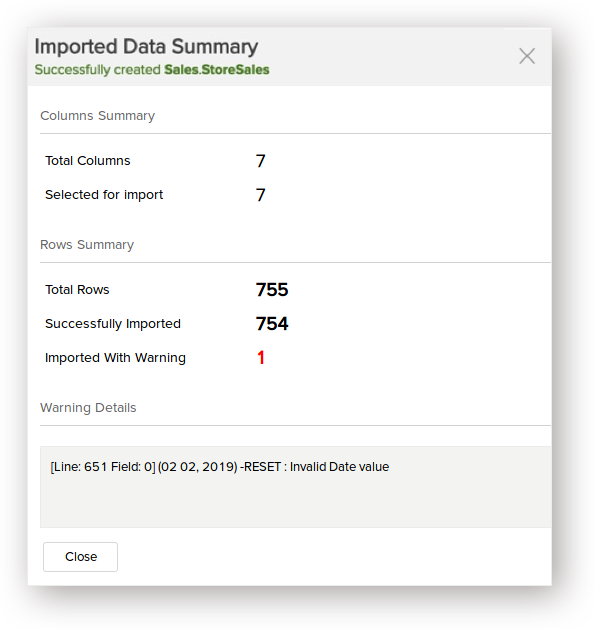Click the Successfully created status text
The height and width of the screenshot is (629, 595).
pos(97,70)
